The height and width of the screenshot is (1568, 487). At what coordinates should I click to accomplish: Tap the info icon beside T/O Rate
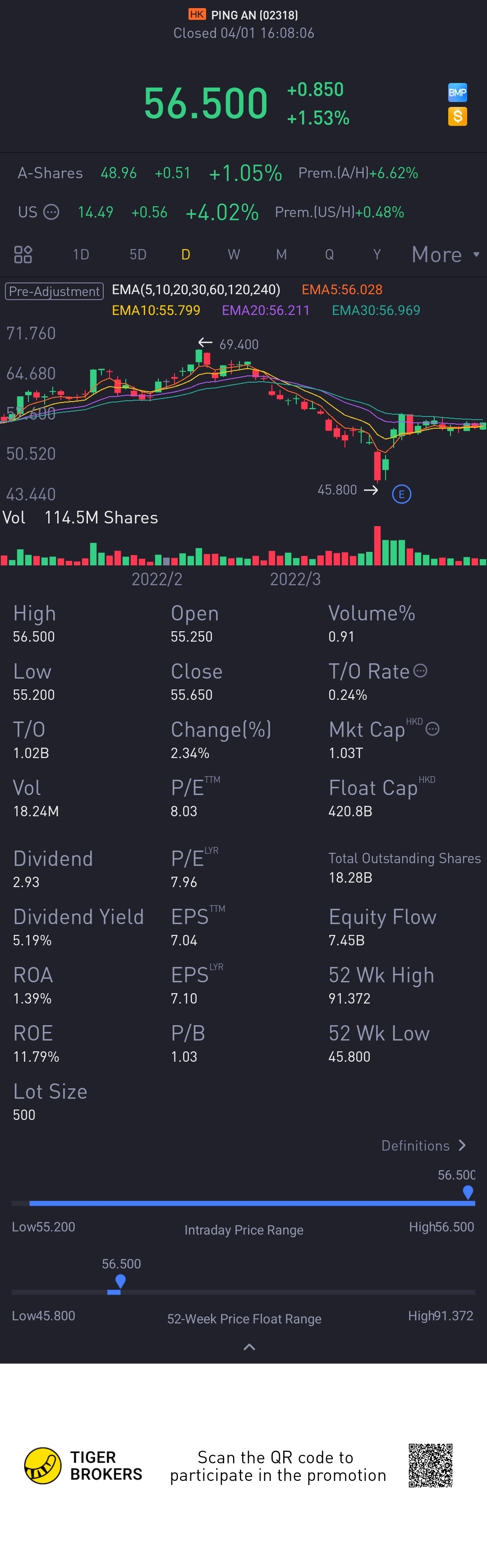pyautogui.click(x=420, y=671)
